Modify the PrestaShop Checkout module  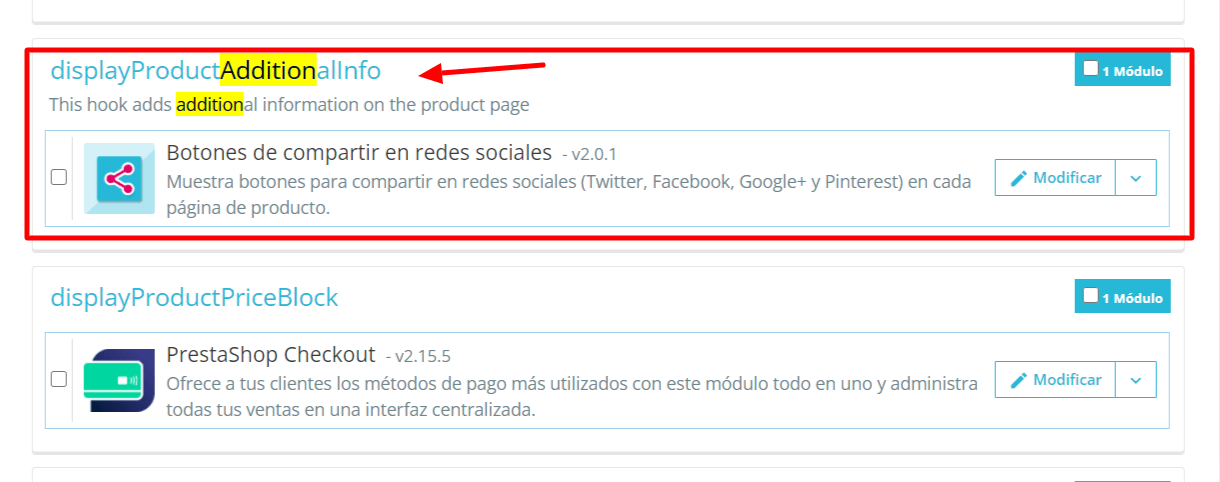point(1055,380)
